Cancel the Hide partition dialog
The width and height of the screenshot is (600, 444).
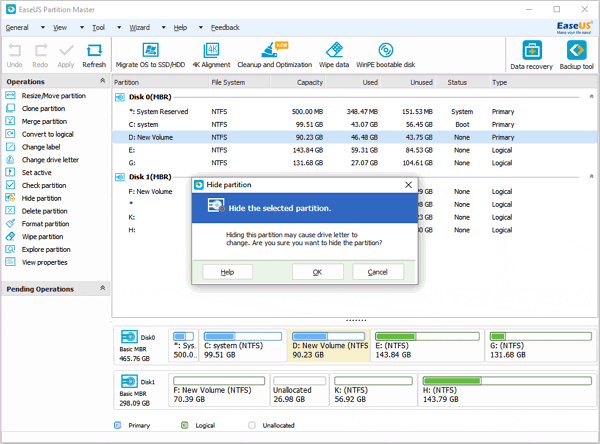point(378,272)
